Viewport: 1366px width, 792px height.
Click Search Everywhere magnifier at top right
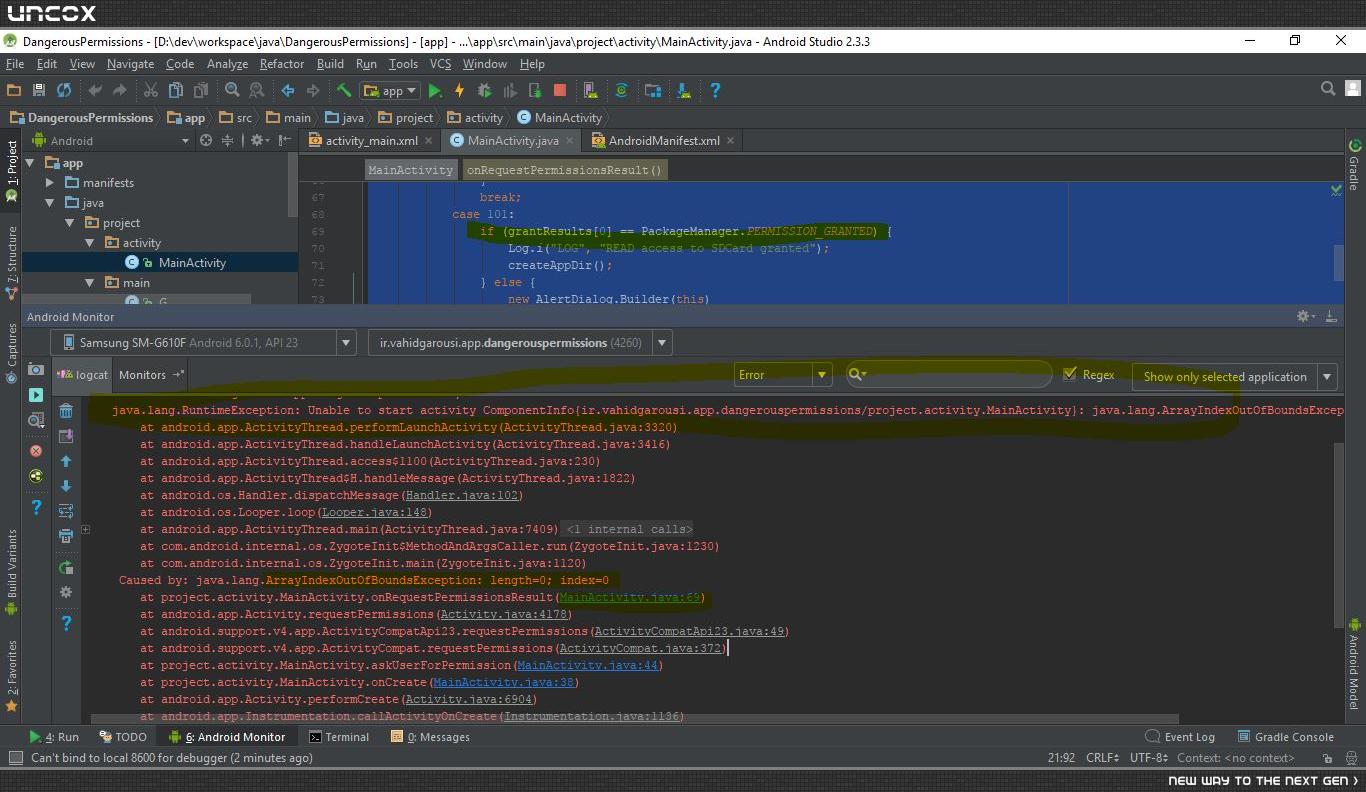[x=1328, y=89]
